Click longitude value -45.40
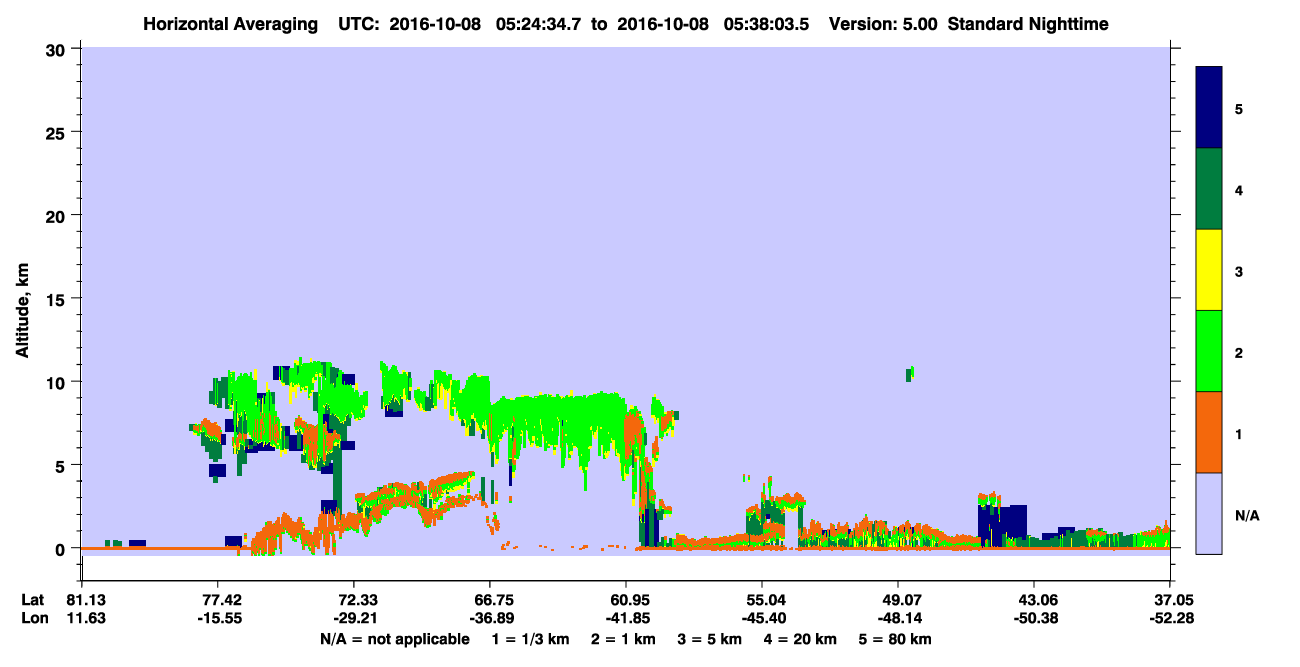The width and height of the screenshot is (1300, 667). click(762, 618)
